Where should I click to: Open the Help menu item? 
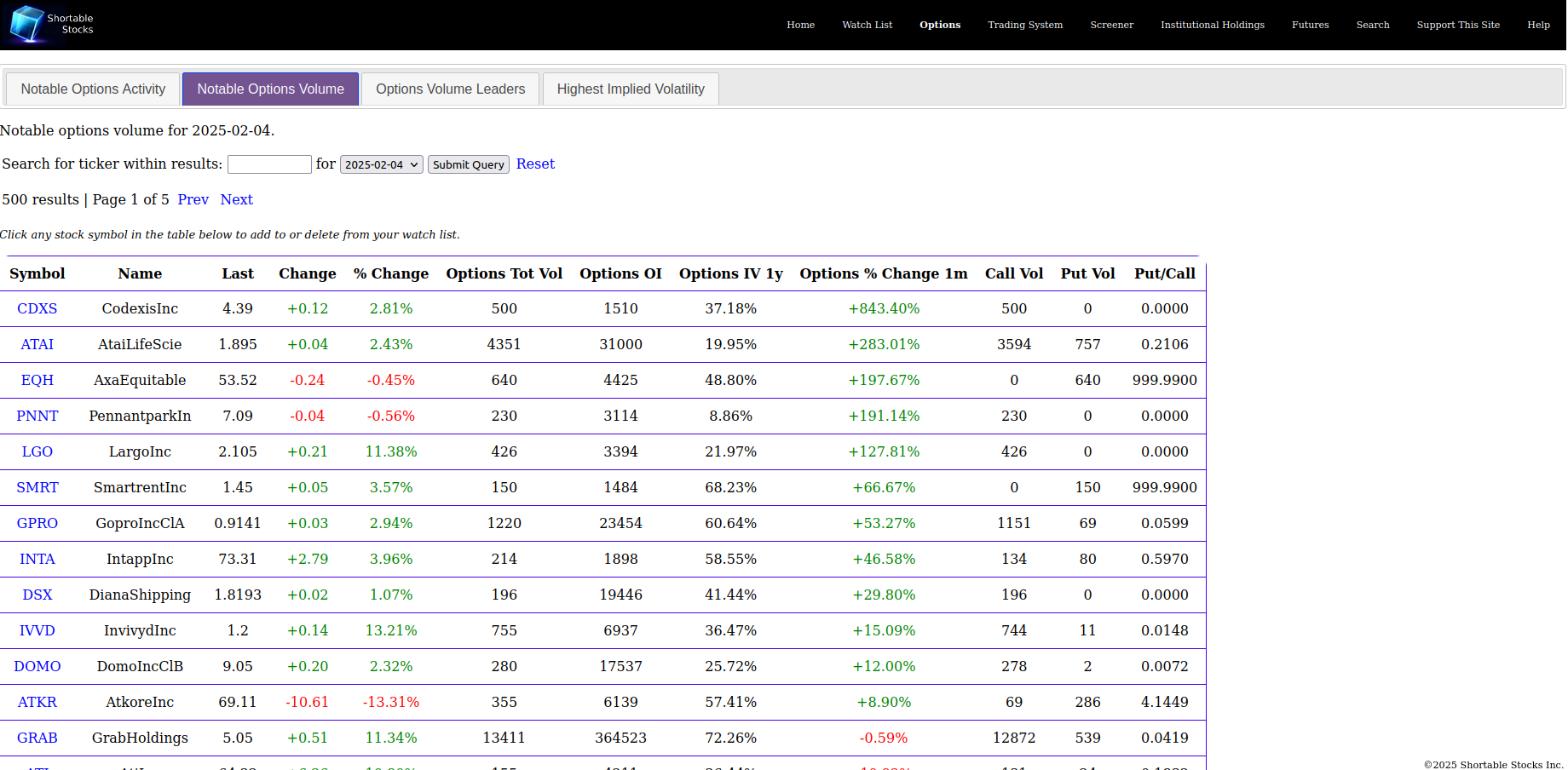[1538, 25]
